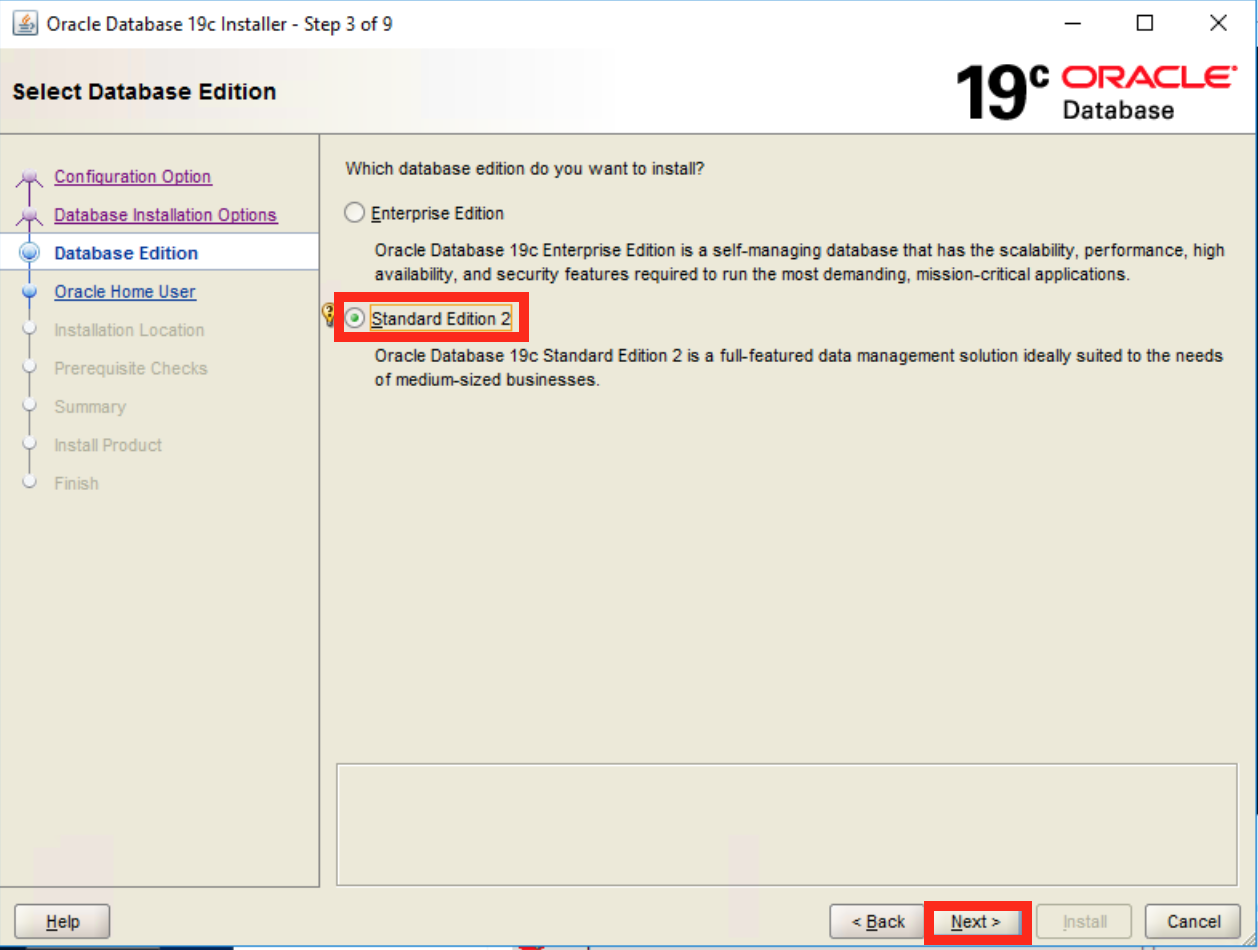Return to Database Installation Options step
This screenshot has width=1258, height=950.
[x=166, y=215]
